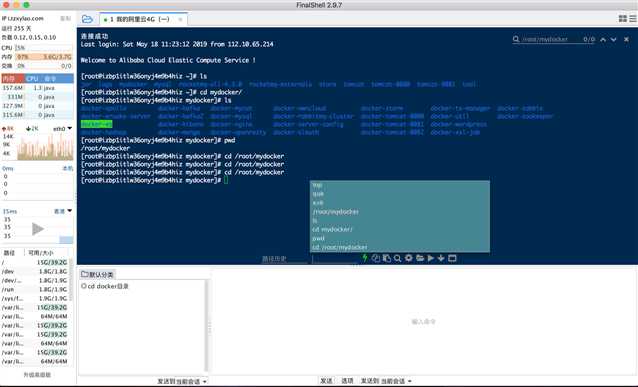
Task: Sort processes by 命令 column header
Action: [57, 79]
